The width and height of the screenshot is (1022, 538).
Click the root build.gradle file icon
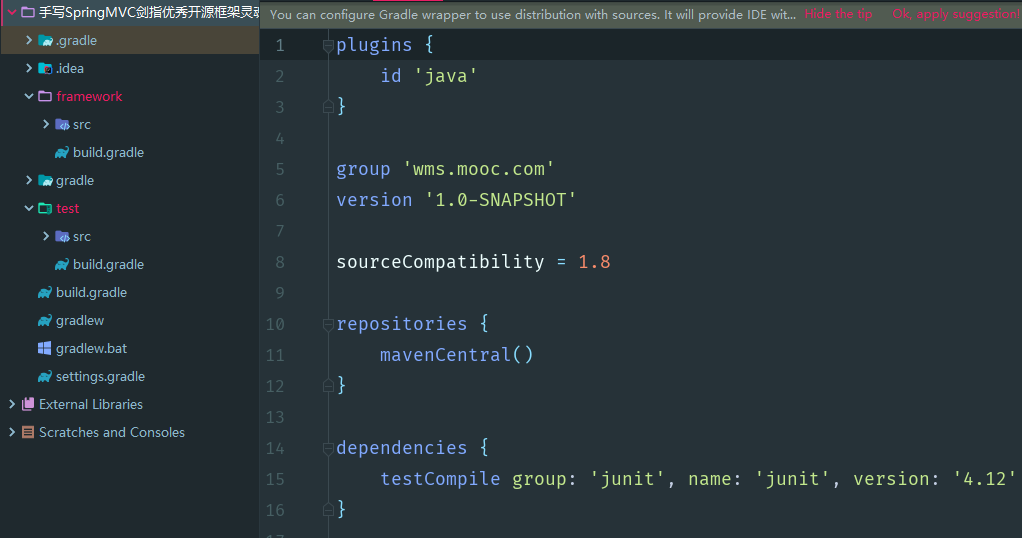45,293
